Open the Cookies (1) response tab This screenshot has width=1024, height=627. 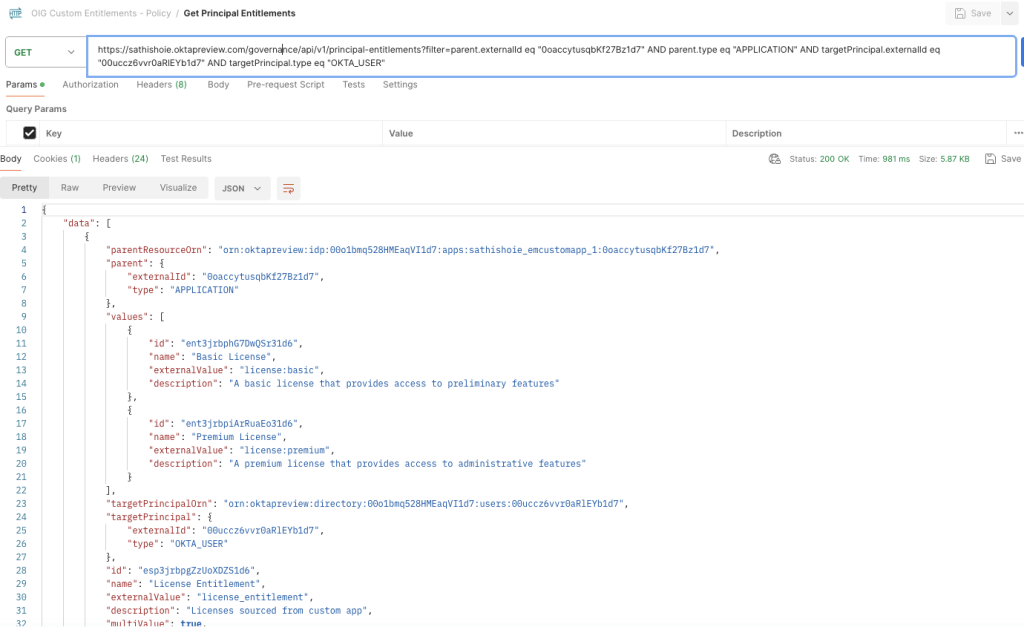coord(57,159)
